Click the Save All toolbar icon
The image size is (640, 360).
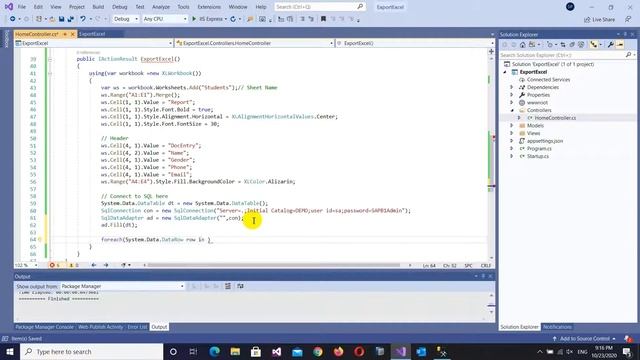click(70, 19)
